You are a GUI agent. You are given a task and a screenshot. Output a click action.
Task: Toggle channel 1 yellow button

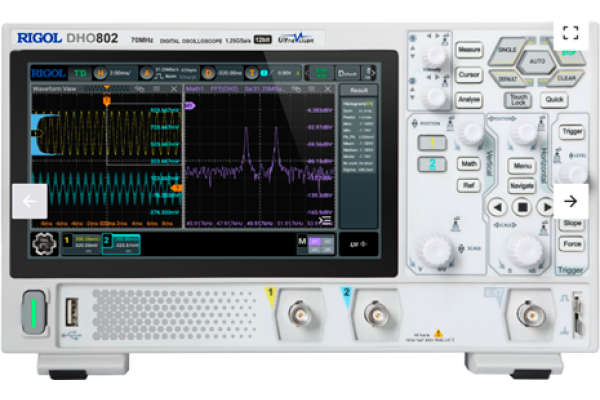432,143
